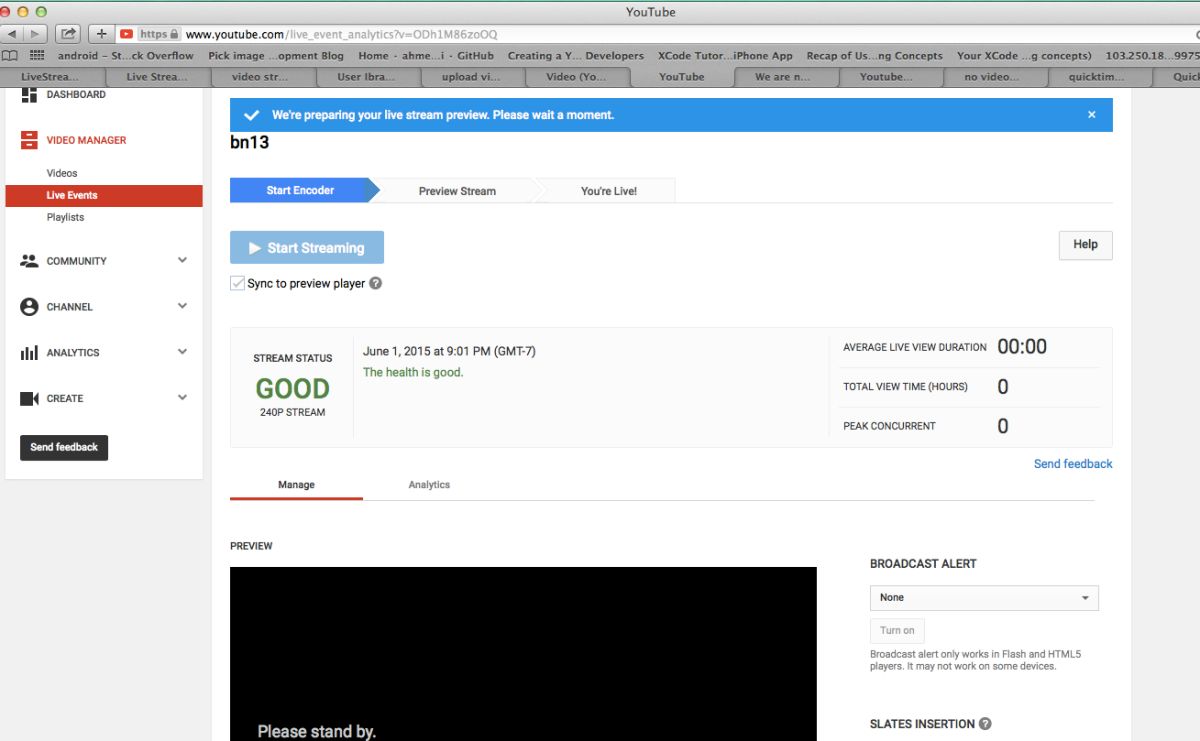Click the Slates Insertion help icon
1200x741 pixels.
pyautogui.click(x=985, y=724)
